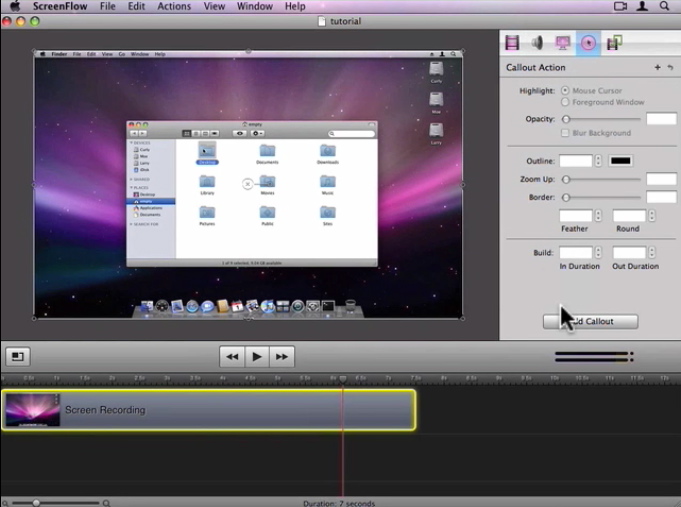Click the Music folder in the preview
This screenshot has width=681, height=507.
click(327, 185)
